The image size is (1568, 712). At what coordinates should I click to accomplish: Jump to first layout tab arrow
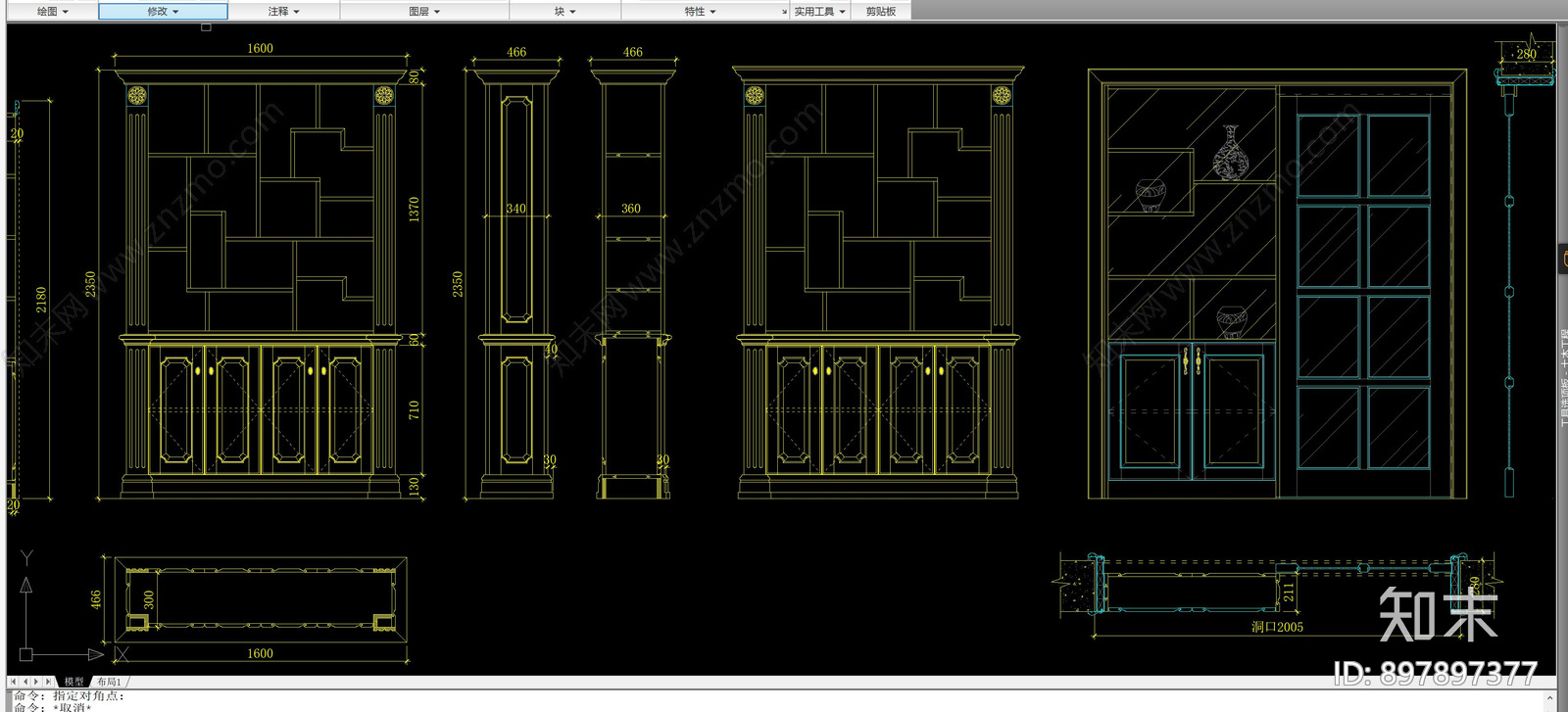coord(14,681)
